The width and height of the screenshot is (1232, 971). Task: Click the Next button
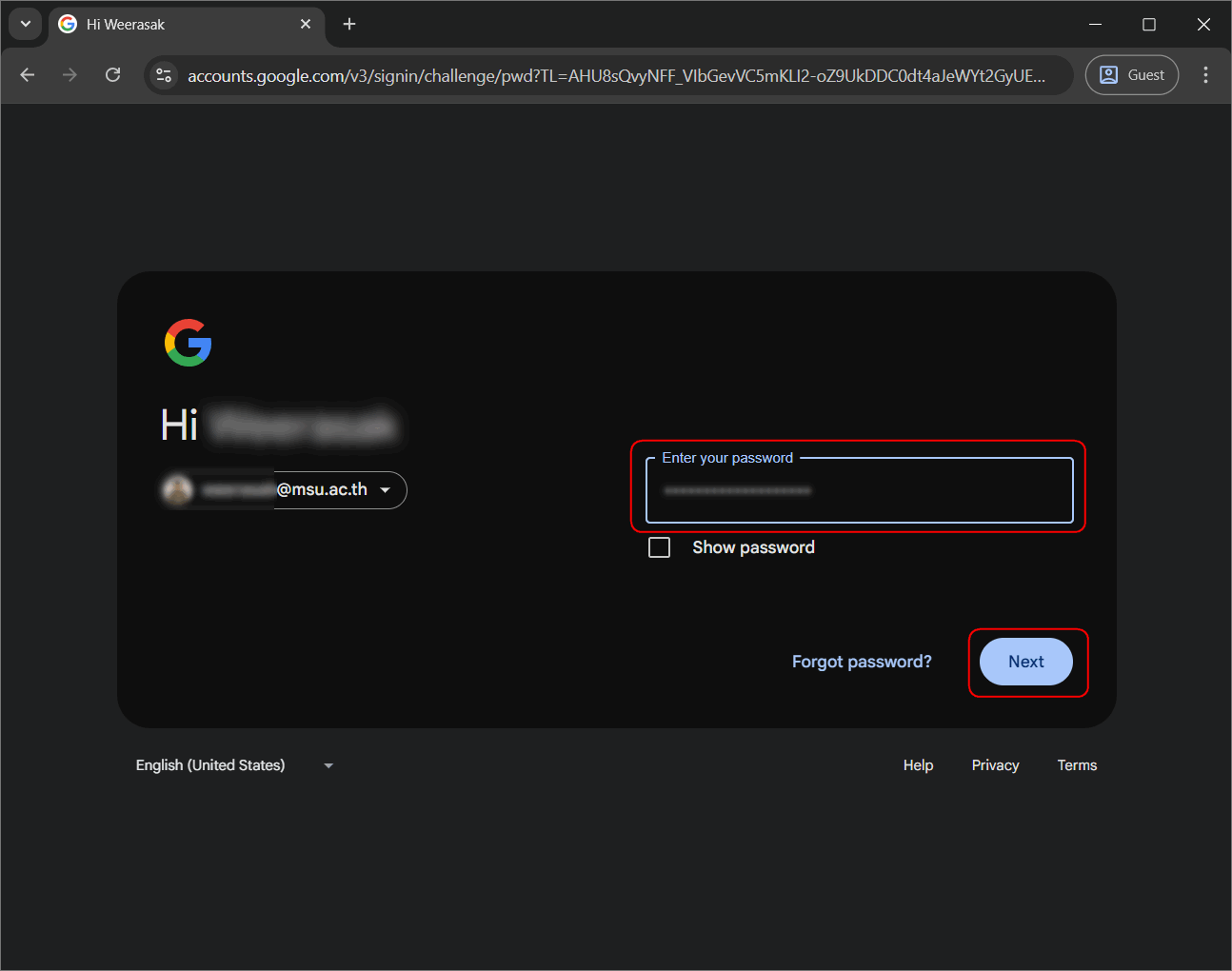coord(1025,662)
